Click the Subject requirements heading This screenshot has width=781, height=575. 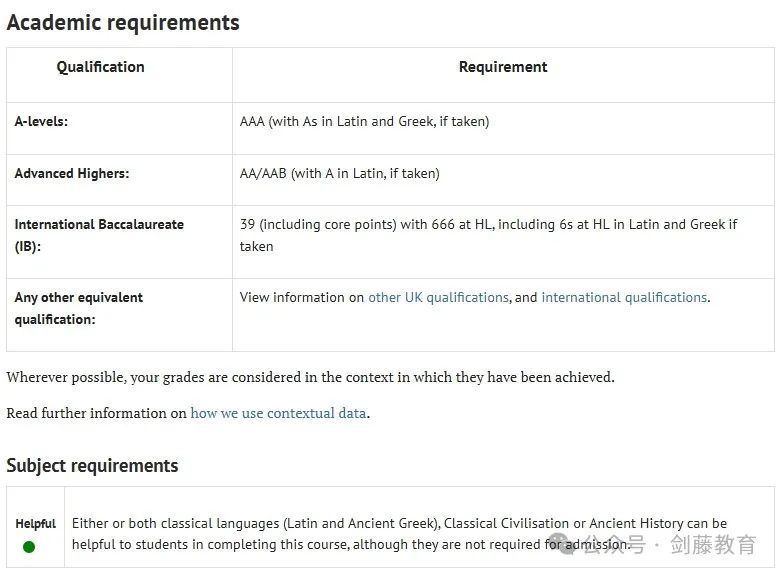(x=92, y=465)
